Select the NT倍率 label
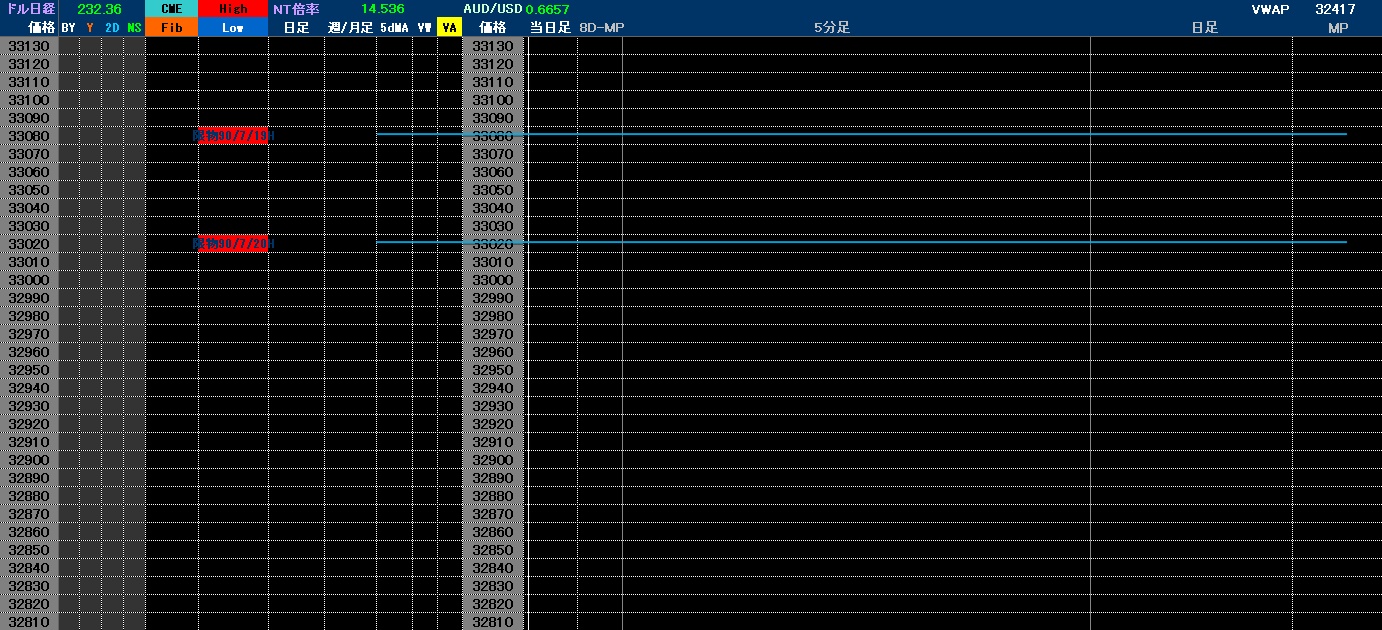 [x=296, y=9]
